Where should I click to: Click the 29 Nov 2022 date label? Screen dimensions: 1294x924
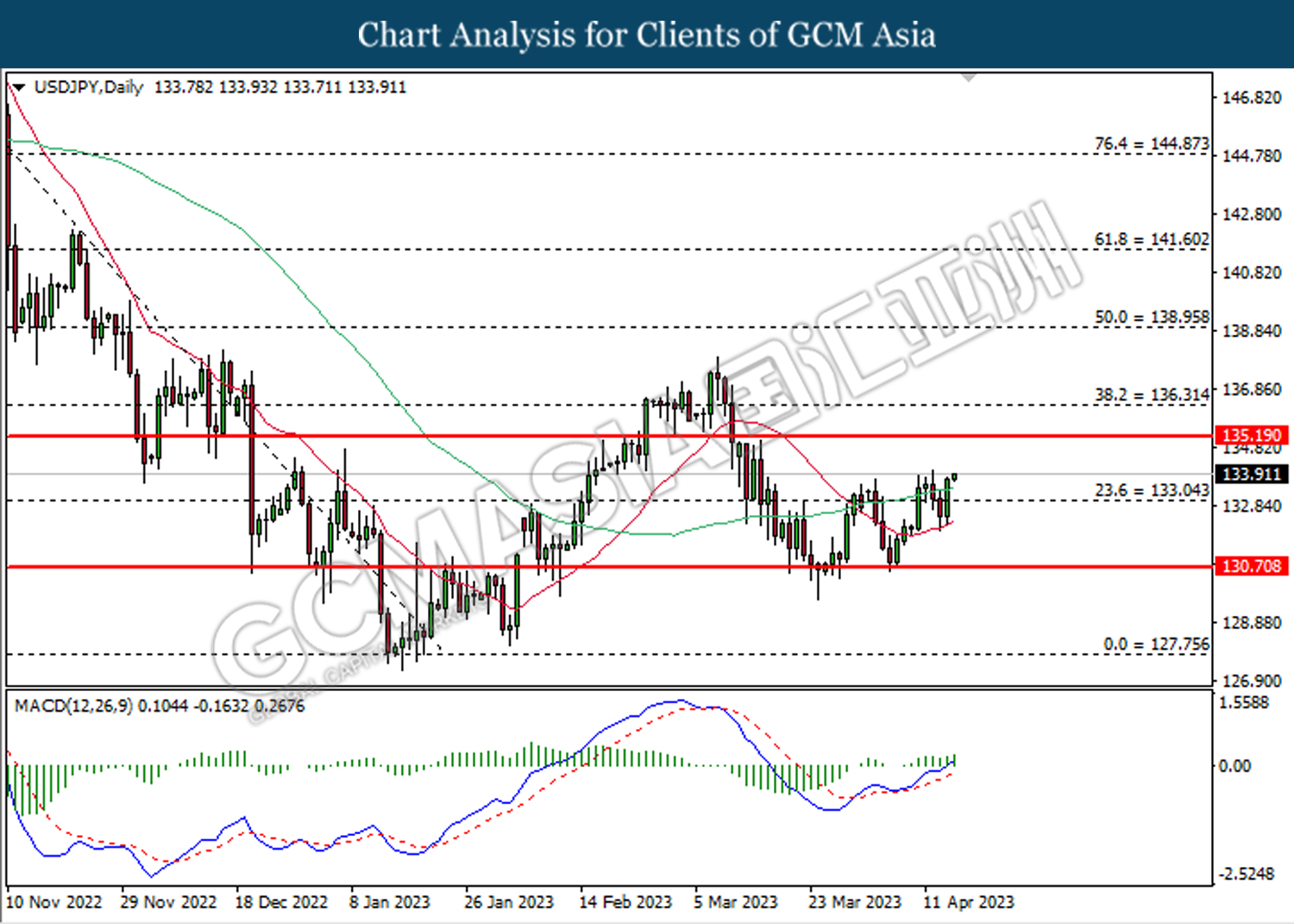coord(168,902)
